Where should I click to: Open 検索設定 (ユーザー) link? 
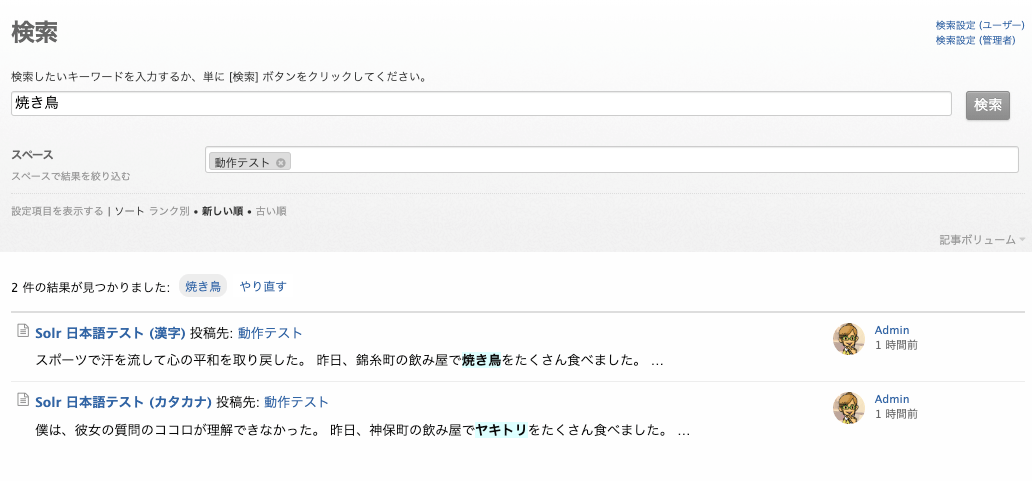(979, 25)
